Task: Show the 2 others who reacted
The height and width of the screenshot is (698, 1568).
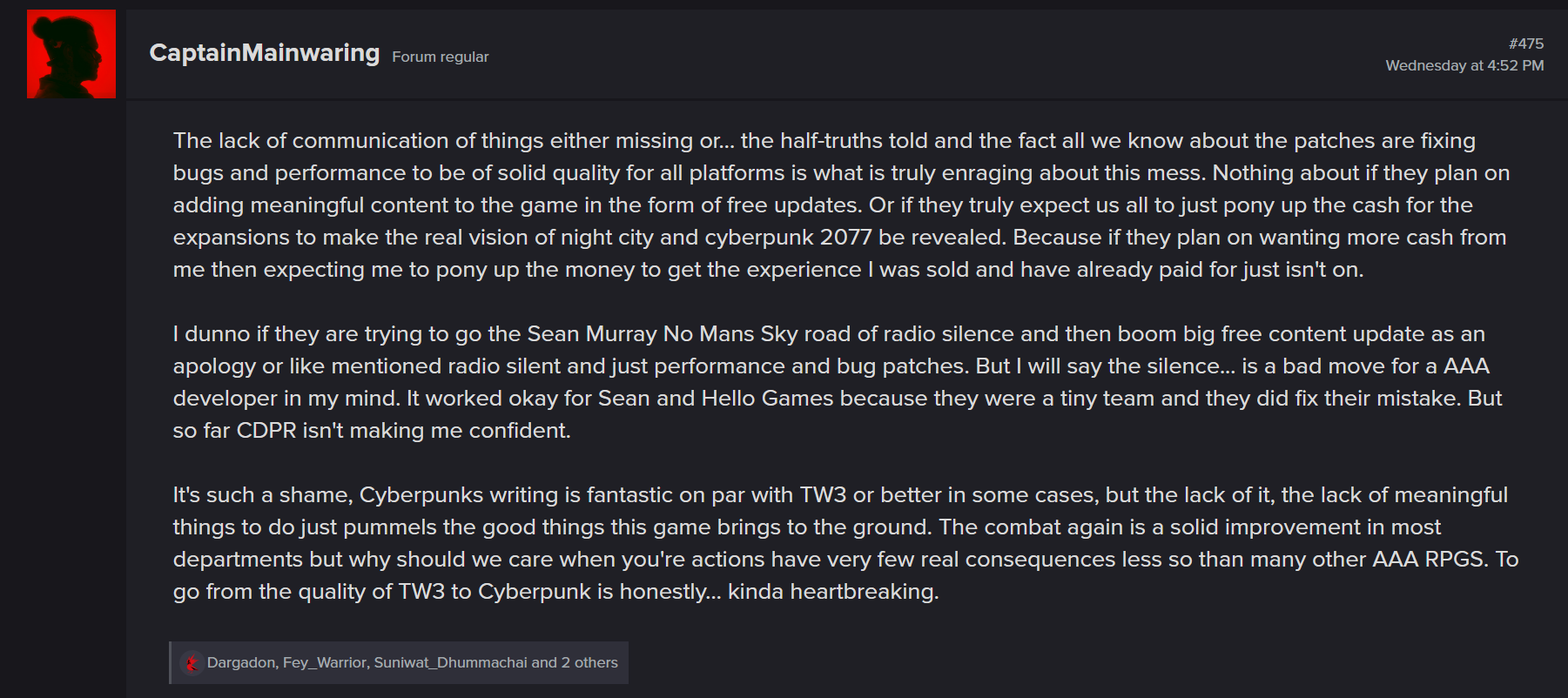Action: point(589,663)
